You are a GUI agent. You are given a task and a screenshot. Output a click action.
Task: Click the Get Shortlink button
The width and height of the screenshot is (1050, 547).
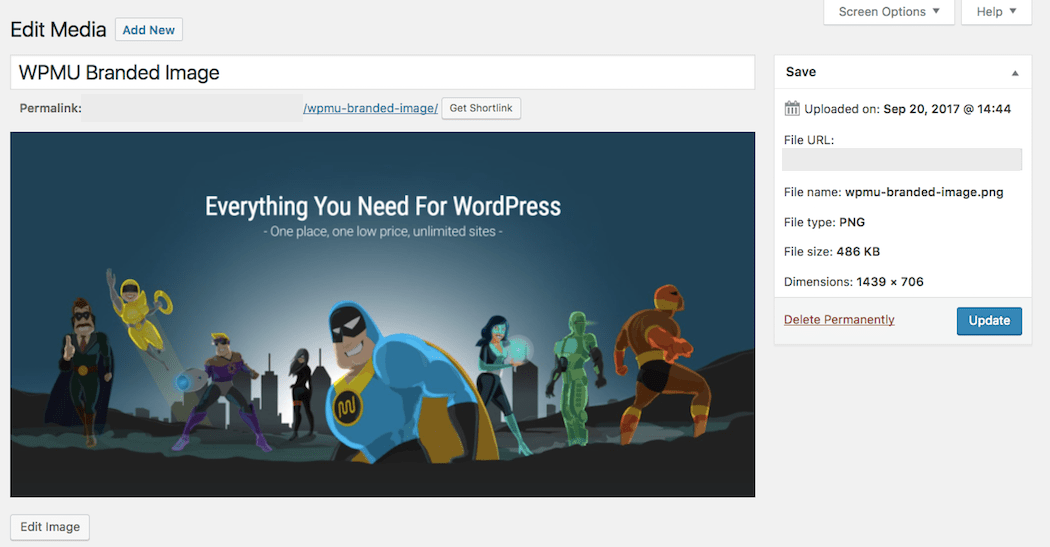(481, 108)
